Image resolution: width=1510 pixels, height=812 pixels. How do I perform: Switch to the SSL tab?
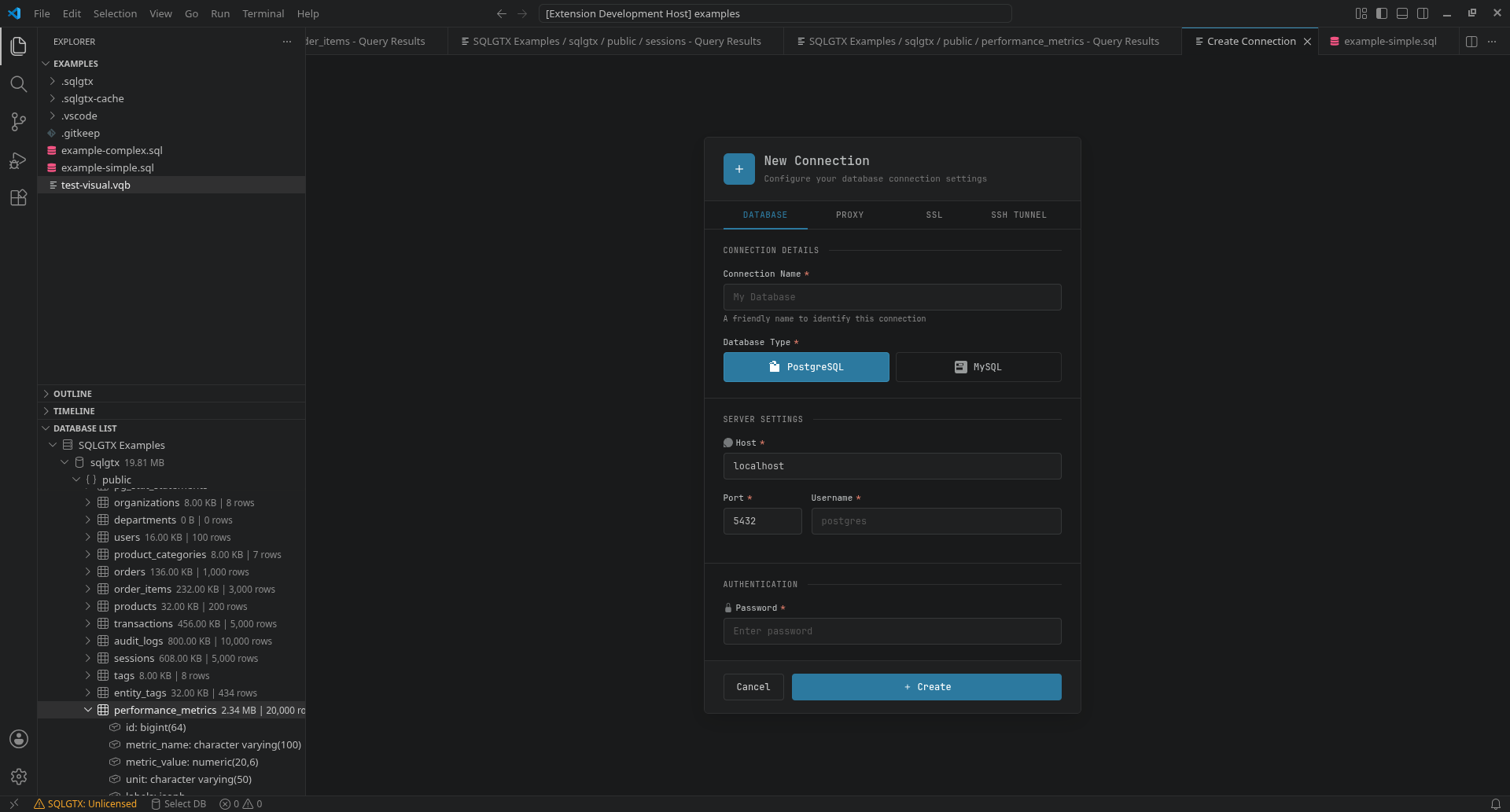pyautogui.click(x=934, y=215)
